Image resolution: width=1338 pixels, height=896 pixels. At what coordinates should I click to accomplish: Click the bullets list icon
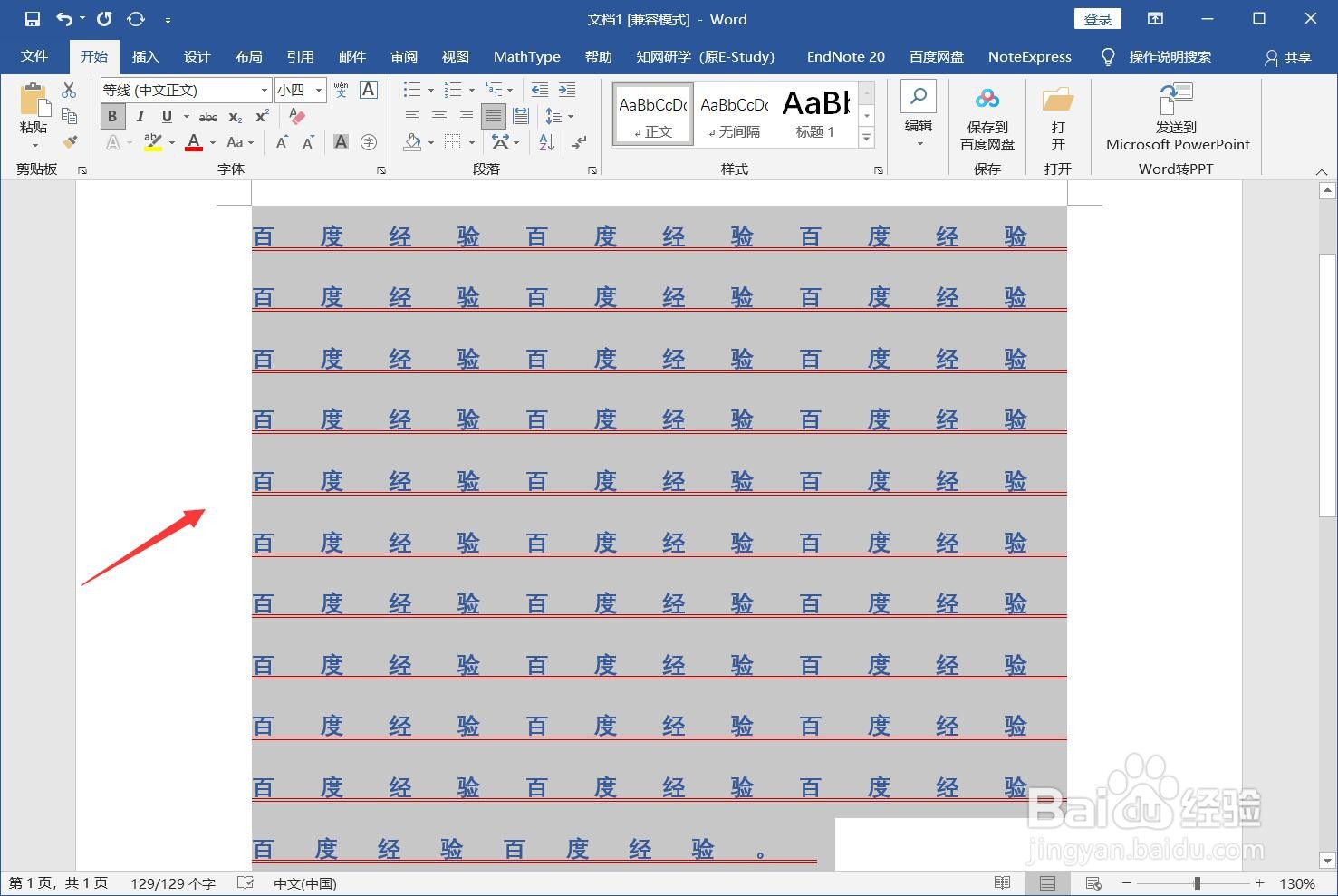412,90
